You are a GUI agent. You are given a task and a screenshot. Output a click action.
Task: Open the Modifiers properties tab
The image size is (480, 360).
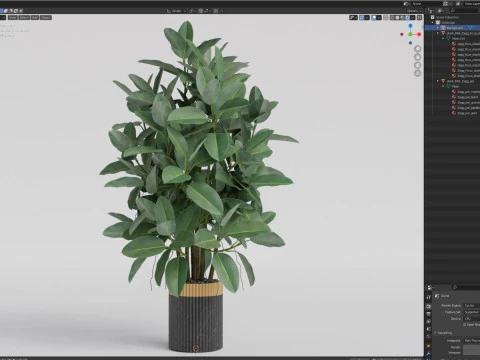point(429,353)
